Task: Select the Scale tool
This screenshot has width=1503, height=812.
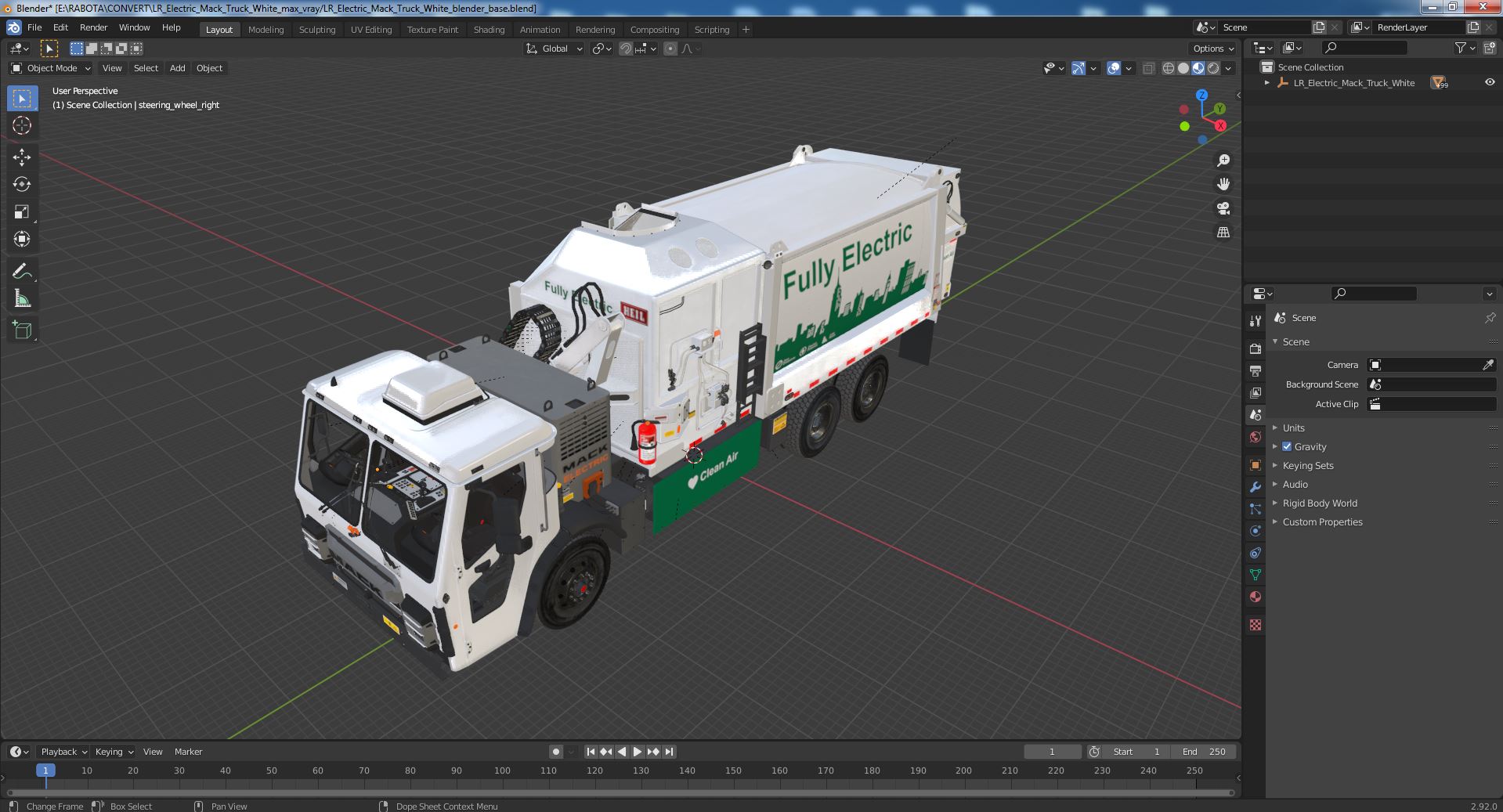Action: tap(22, 211)
